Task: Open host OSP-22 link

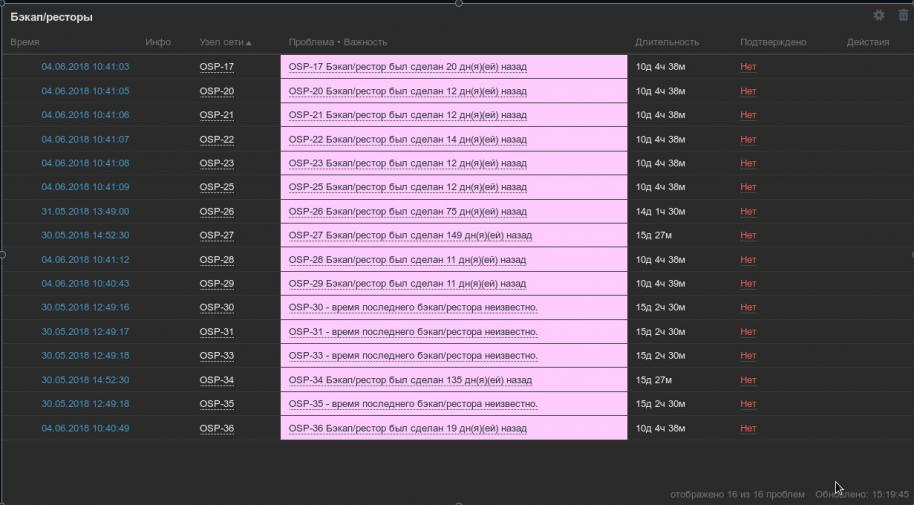Action: [216, 139]
